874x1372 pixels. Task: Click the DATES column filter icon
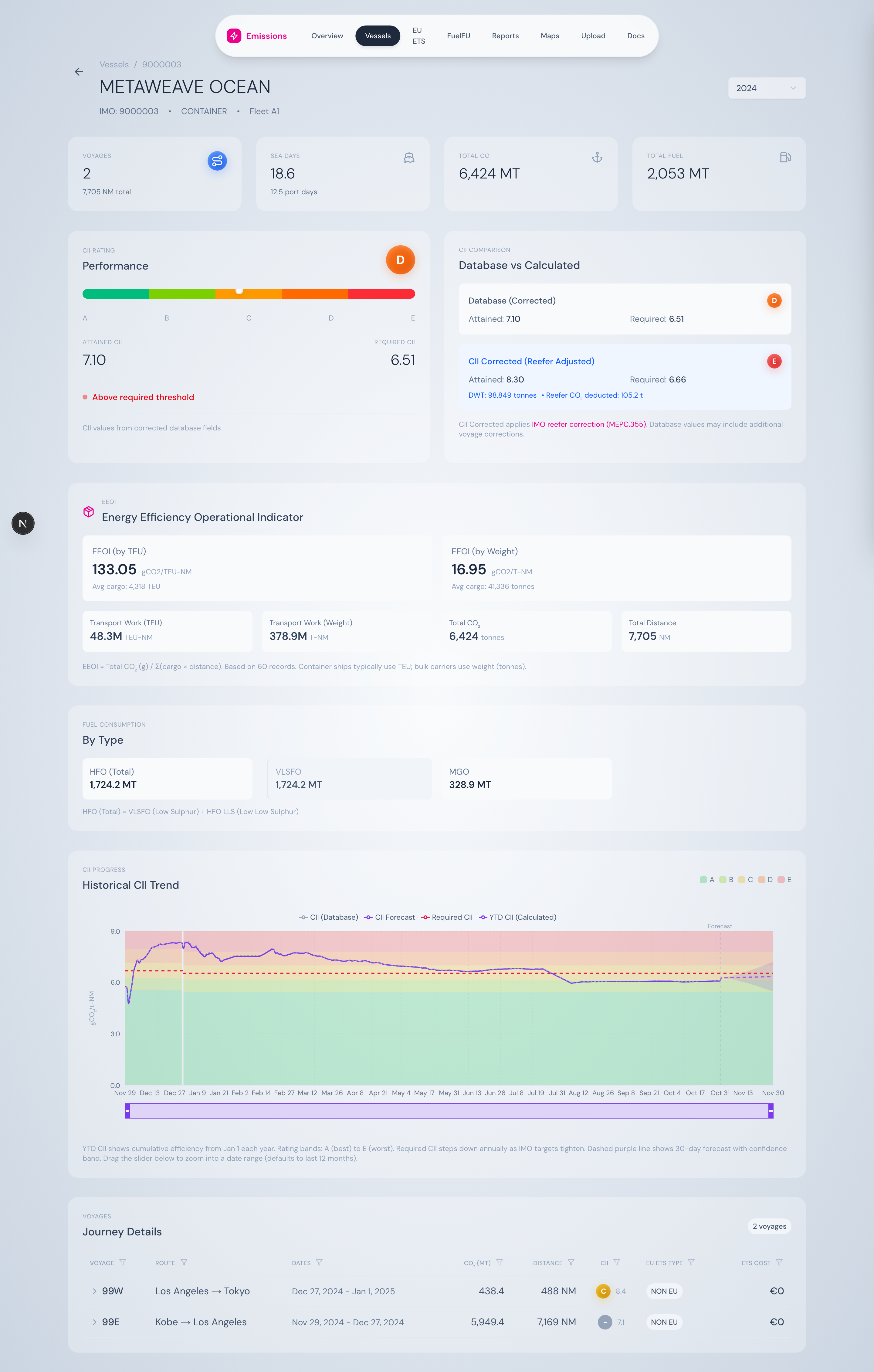[319, 1263]
